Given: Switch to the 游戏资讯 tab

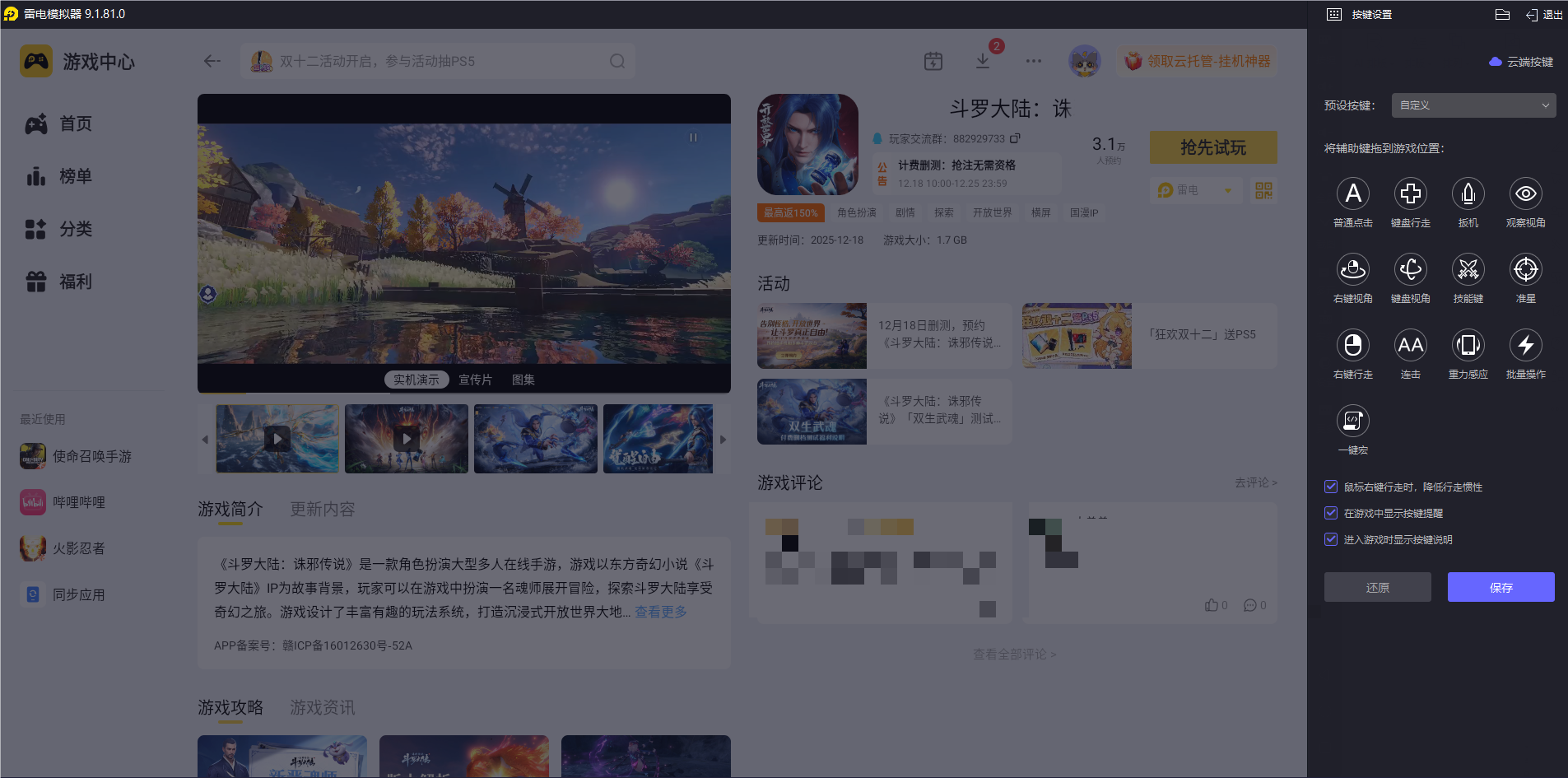Looking at the screenshot, I should pyautogui.click(x=323, y=708).
